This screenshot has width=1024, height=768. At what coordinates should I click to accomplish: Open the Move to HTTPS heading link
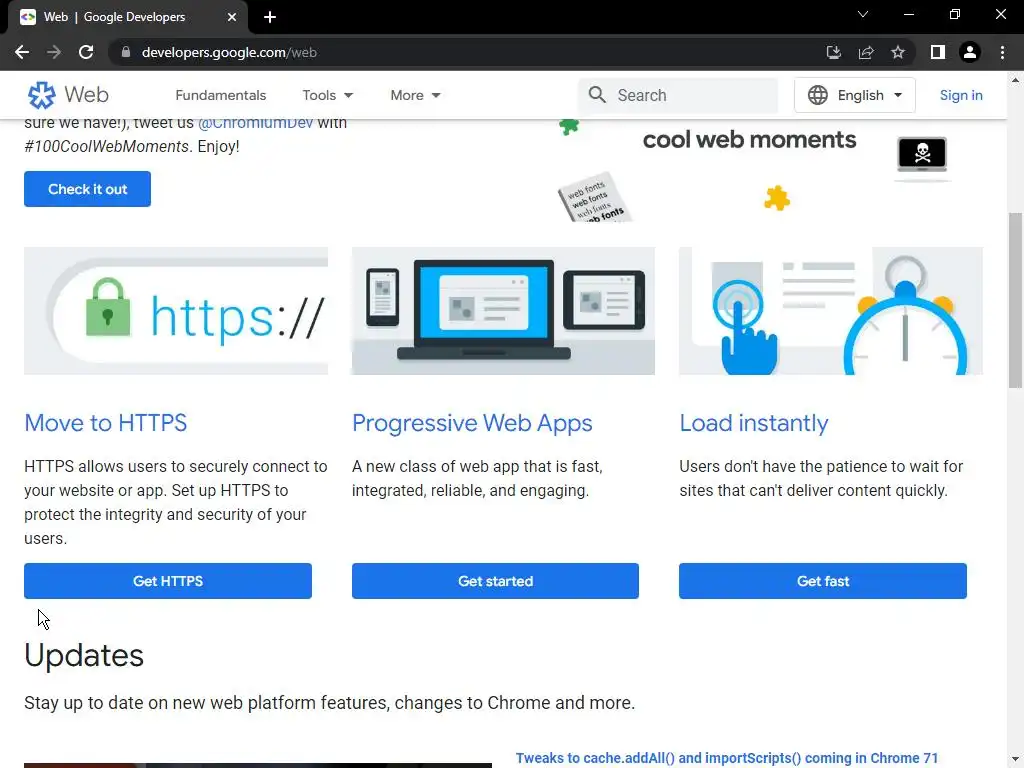point(106,423)
